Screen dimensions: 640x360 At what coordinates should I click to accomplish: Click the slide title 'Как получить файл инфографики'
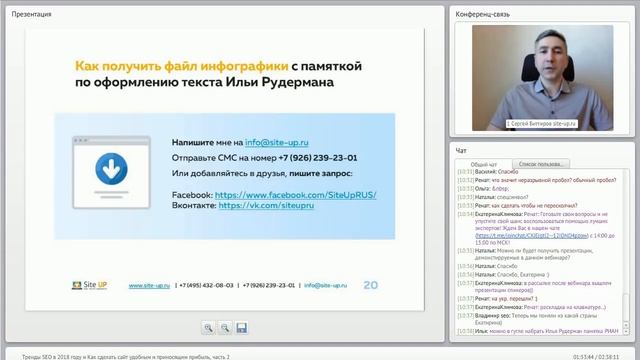click(x=182, y=66)
